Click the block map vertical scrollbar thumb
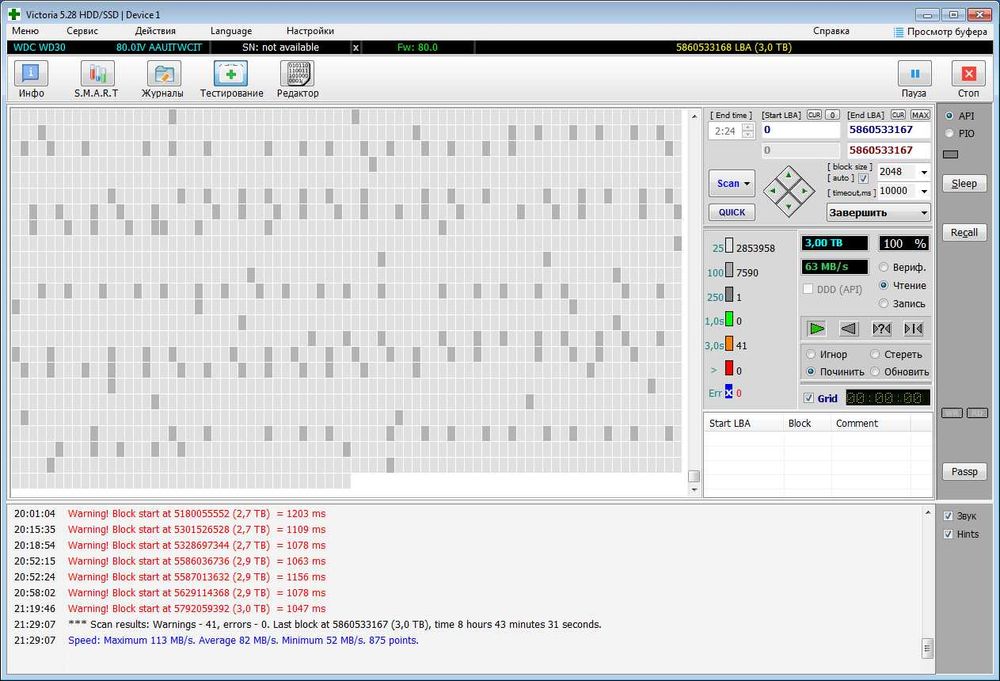 (x=694, y=476)
